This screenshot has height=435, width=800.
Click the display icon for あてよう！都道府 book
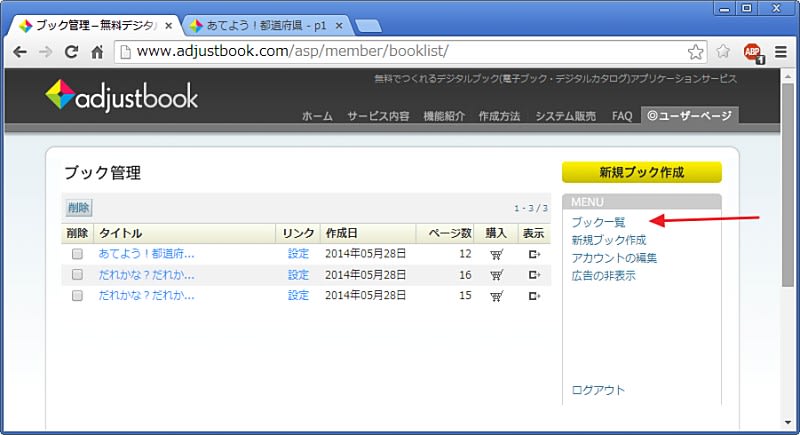click(x=534, y=254)
